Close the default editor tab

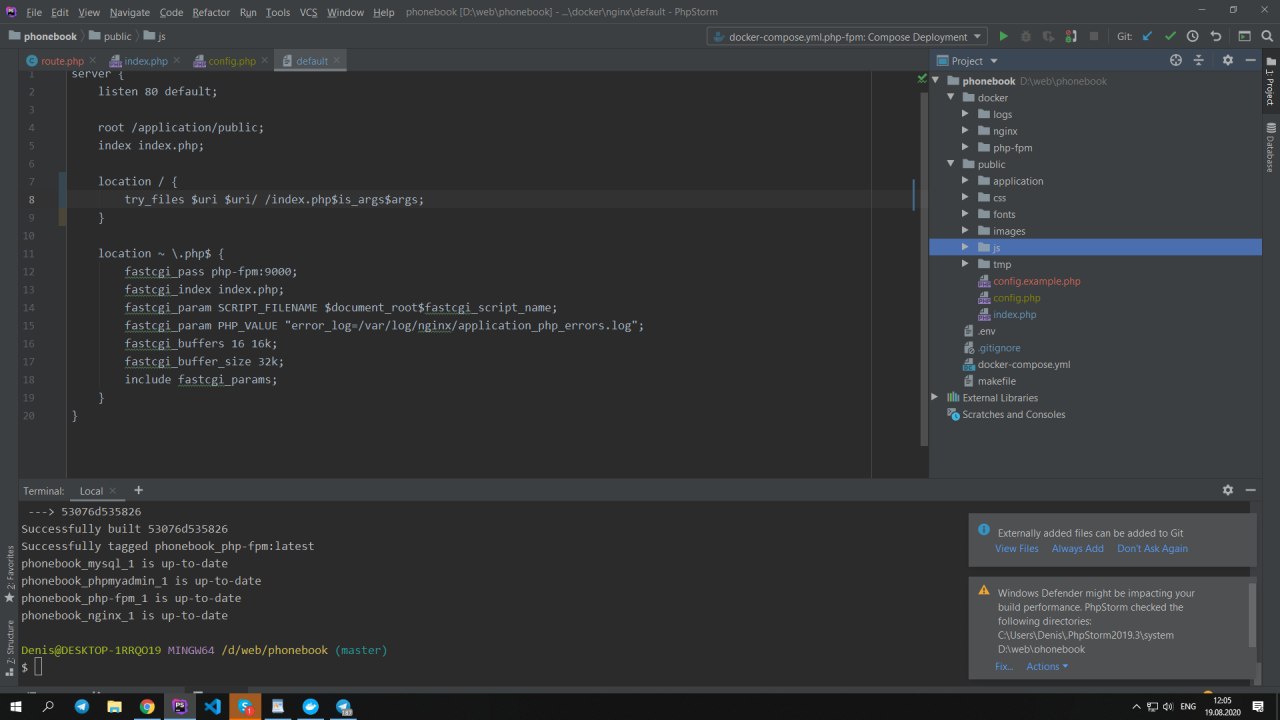pos(337,60)
